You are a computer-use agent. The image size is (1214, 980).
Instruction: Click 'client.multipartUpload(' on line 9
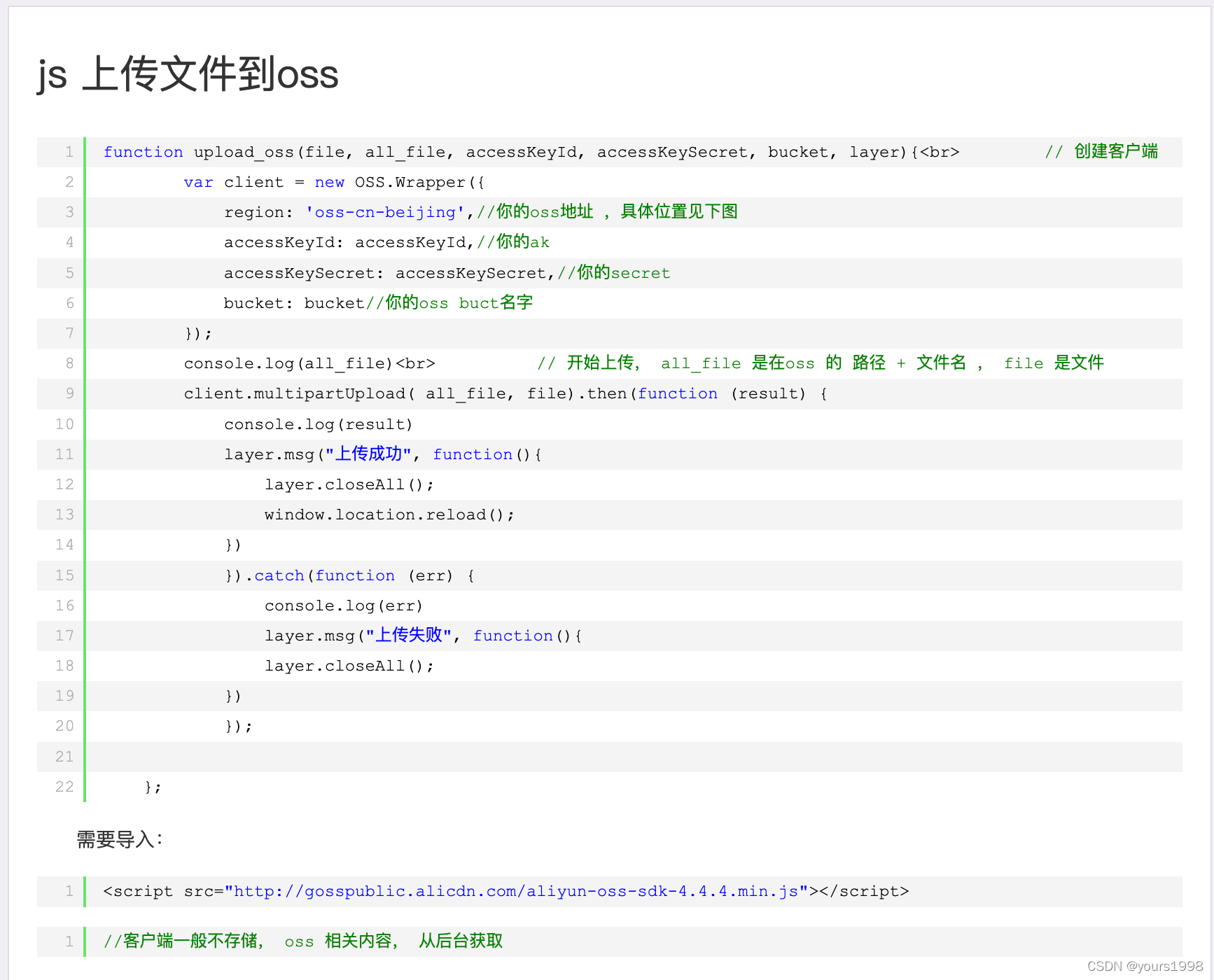point(300,394)
